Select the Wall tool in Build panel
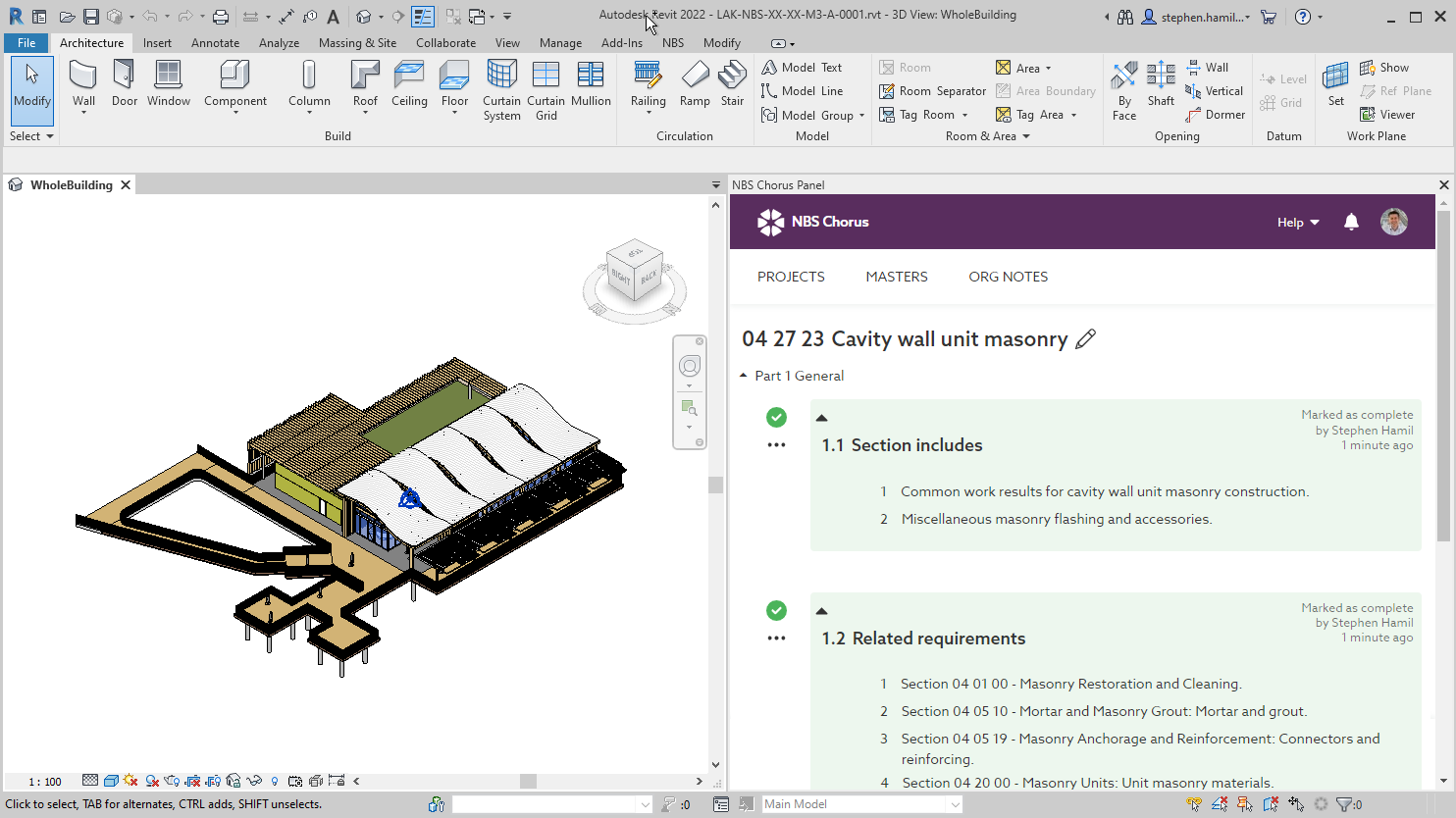This screenshot has width=1456, height=818. pos(83,86)
